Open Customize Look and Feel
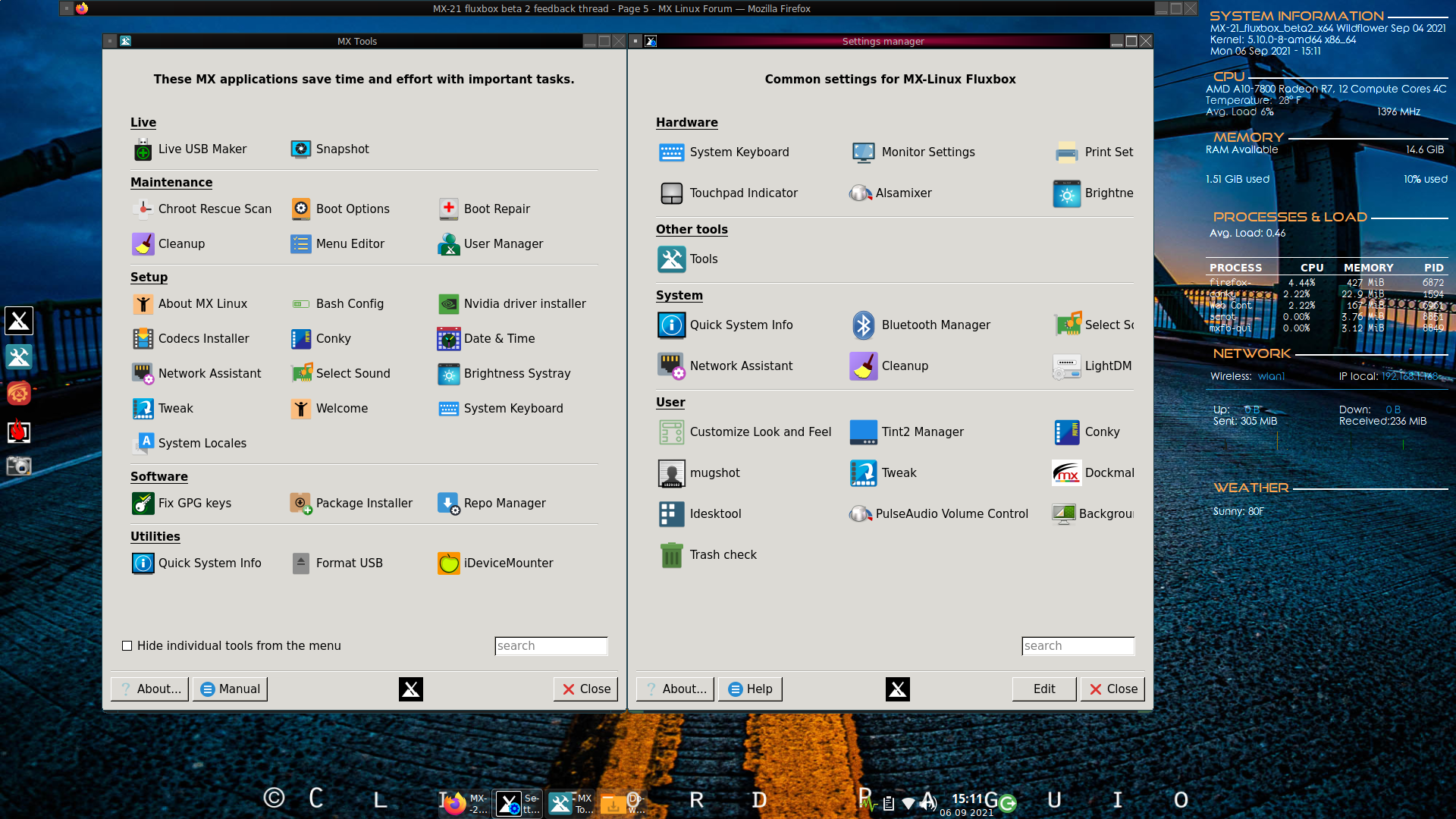 tap(745, 431)
